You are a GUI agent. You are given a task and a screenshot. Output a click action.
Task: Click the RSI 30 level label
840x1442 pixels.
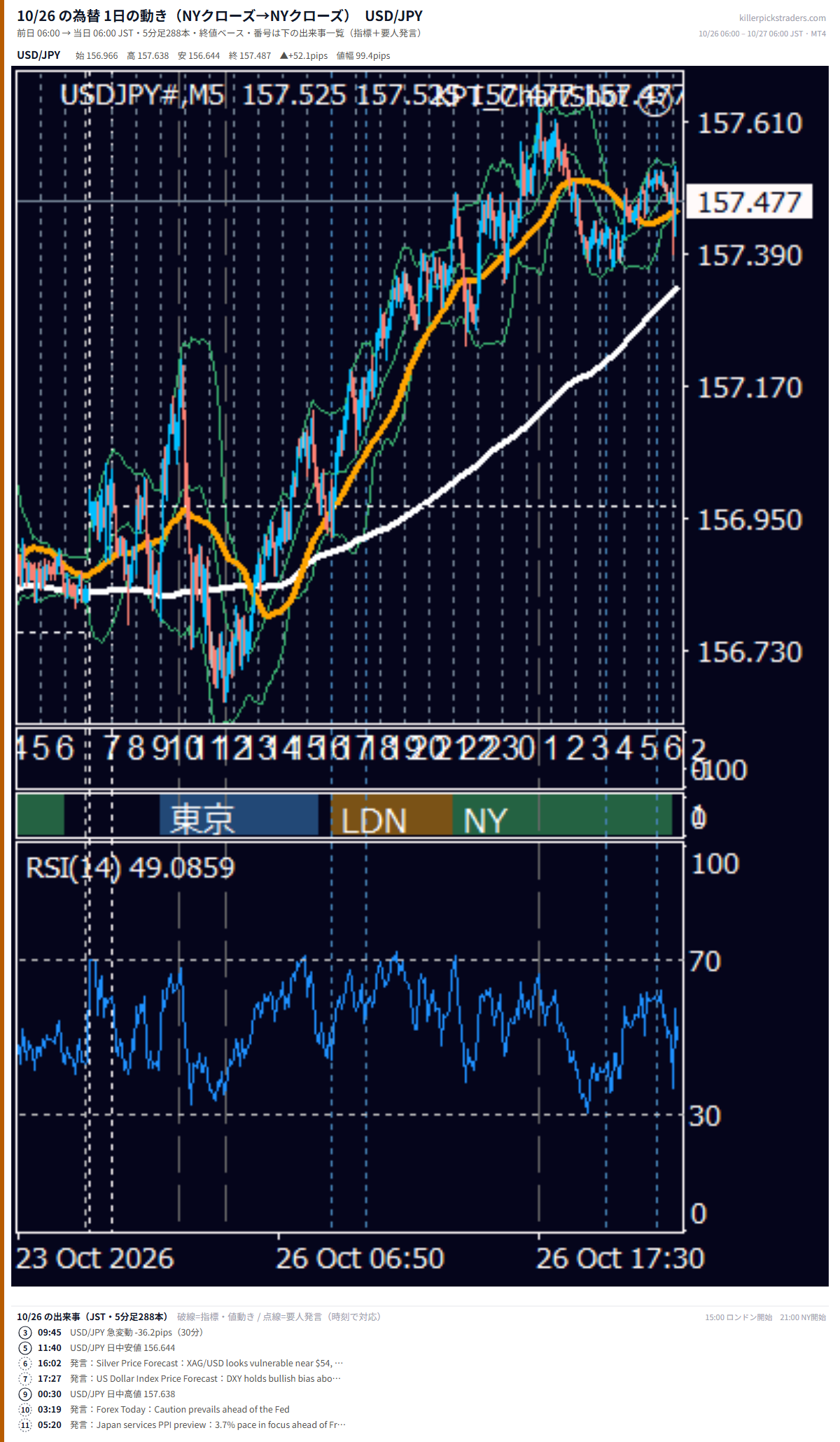705,1116
